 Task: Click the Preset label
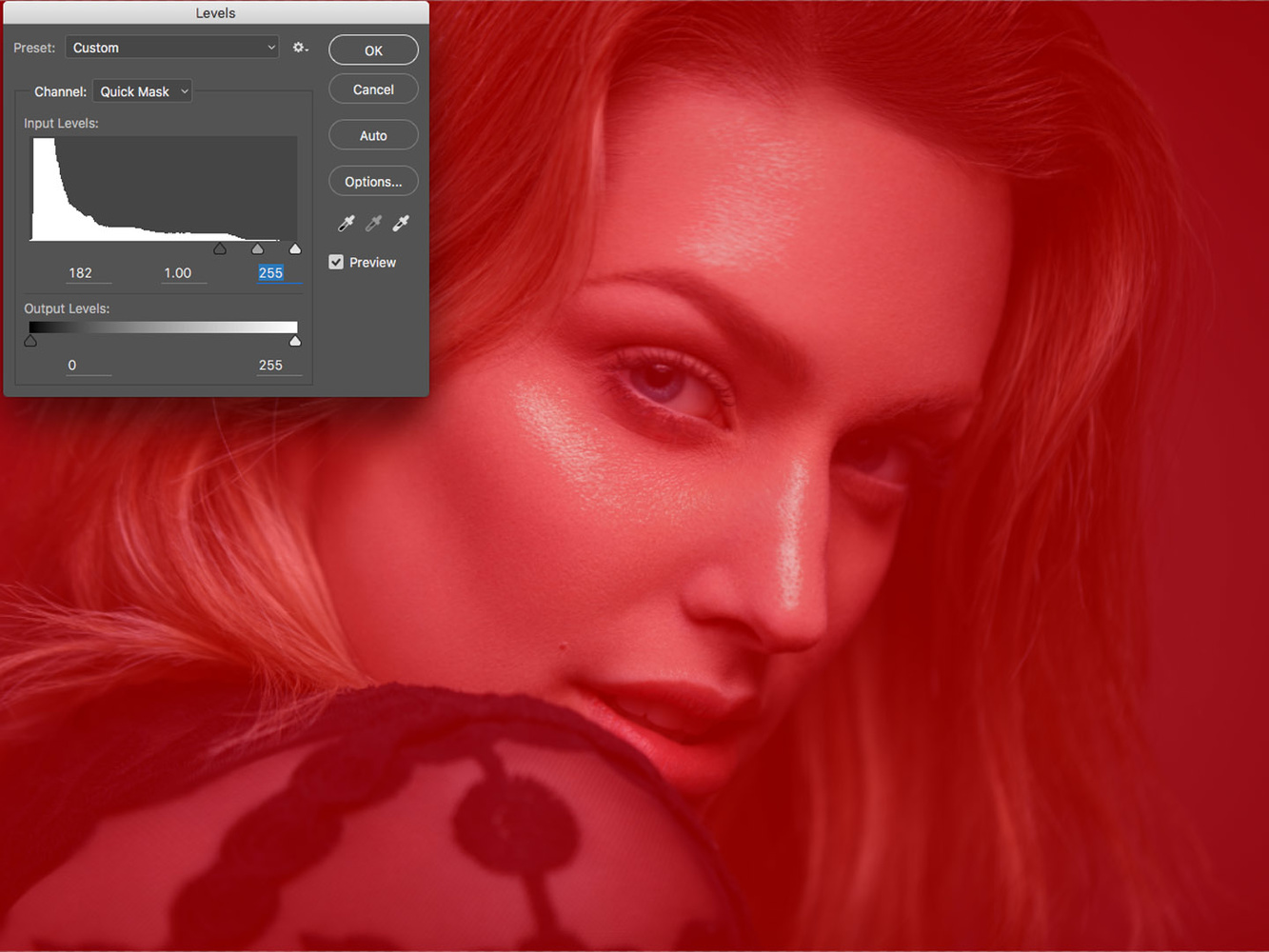pos(34,48)
